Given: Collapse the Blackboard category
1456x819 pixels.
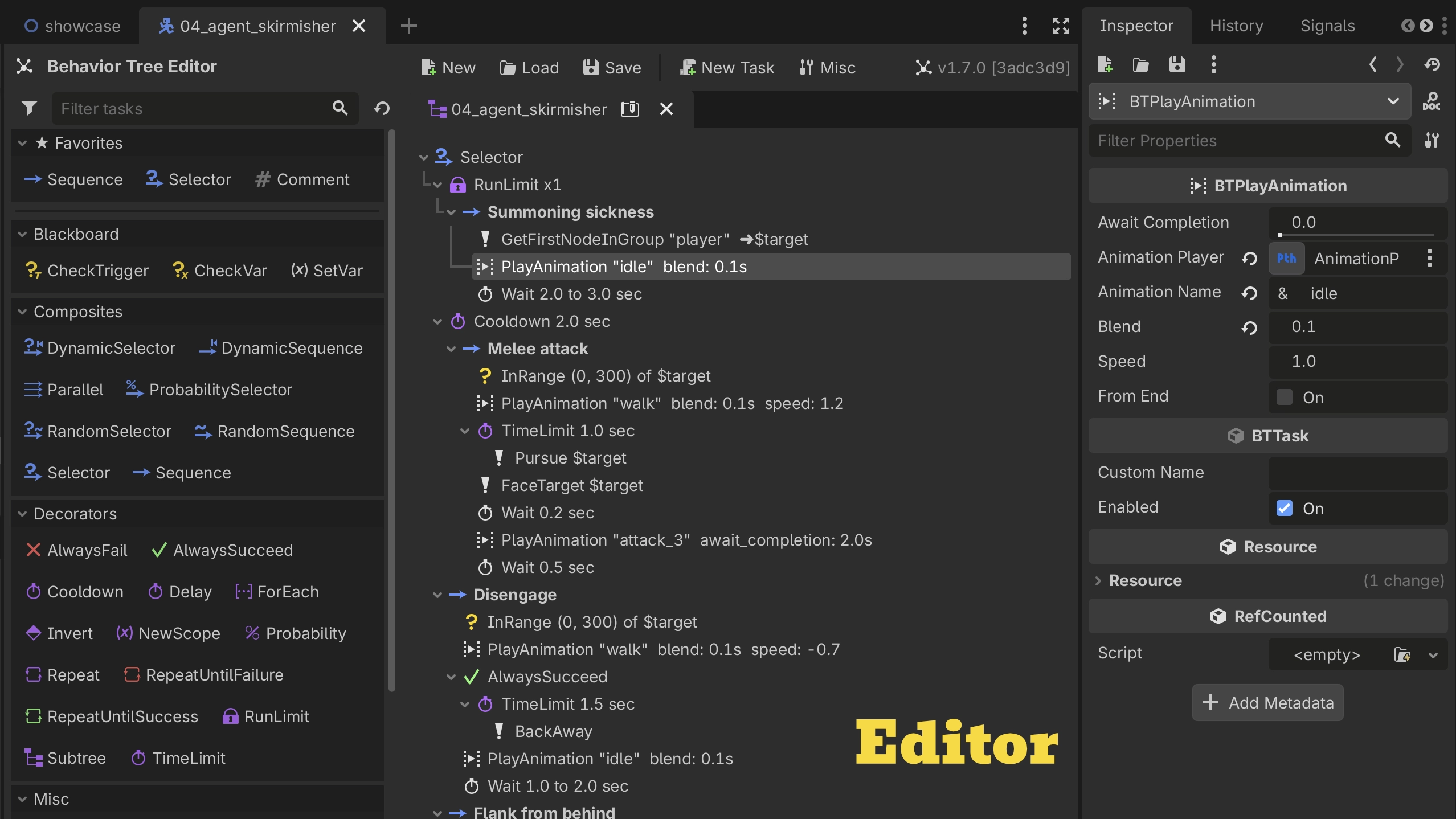Looking at the screenshot, I should [22, 234].
